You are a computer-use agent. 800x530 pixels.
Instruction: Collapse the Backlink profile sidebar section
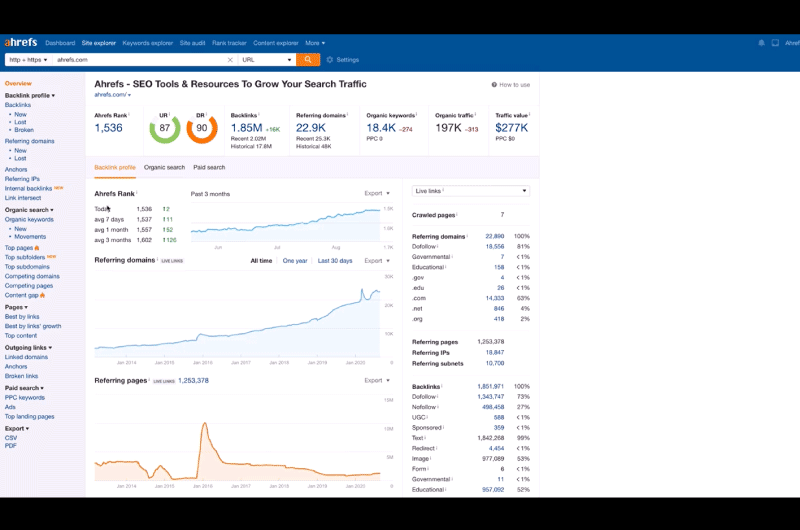30,95
